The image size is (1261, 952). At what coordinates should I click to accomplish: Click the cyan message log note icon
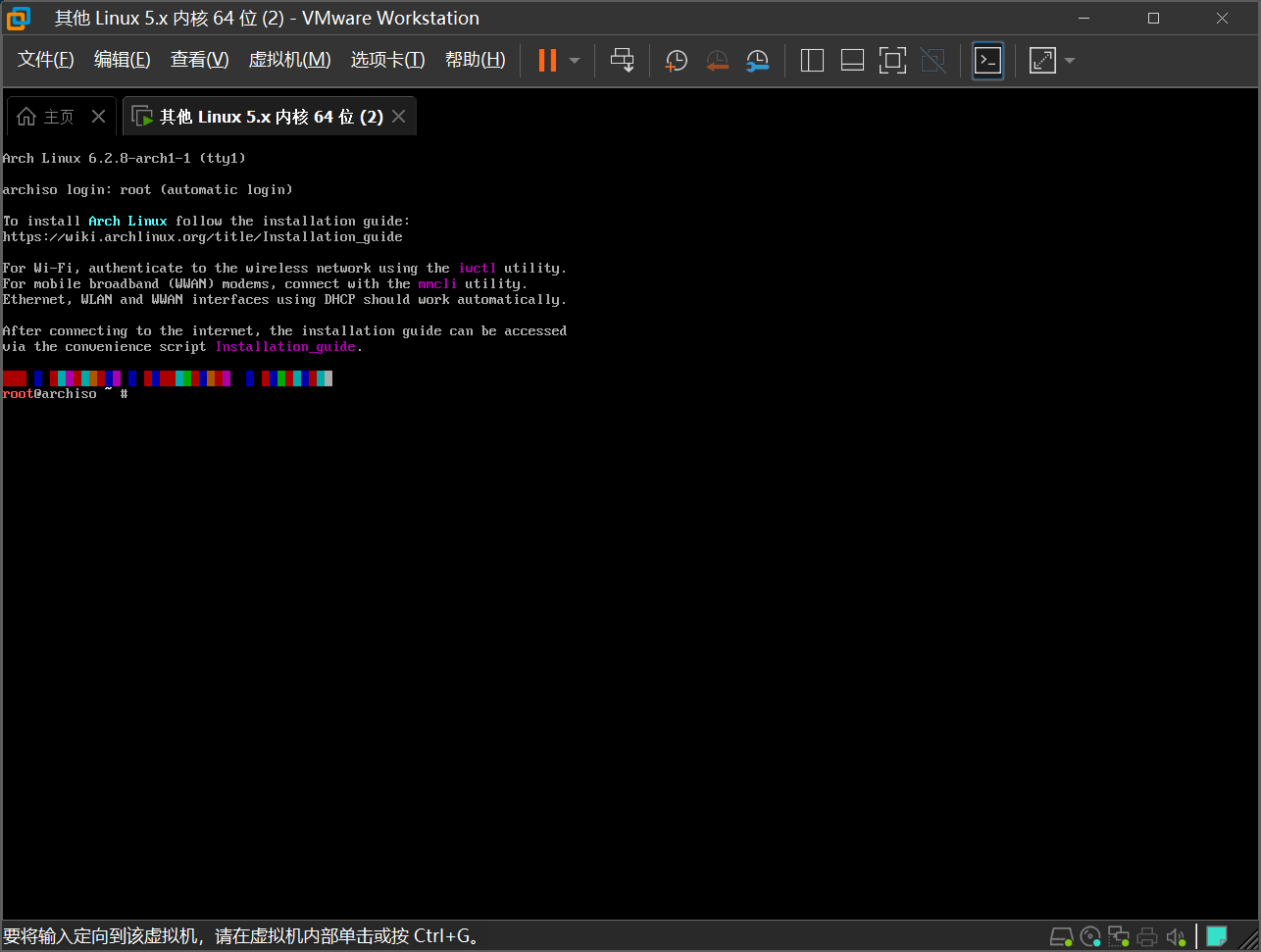click(x=1217, y=936)
